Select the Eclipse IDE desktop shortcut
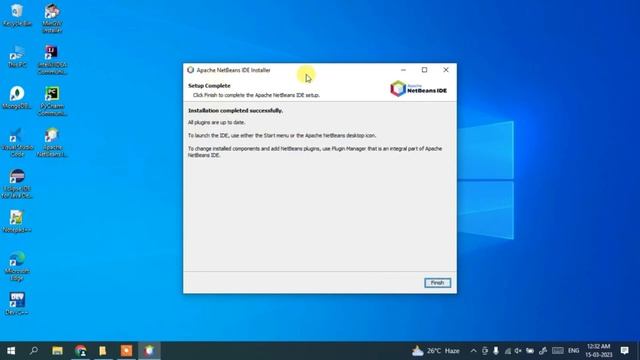The image size is (640, 360). pos(17,184)
